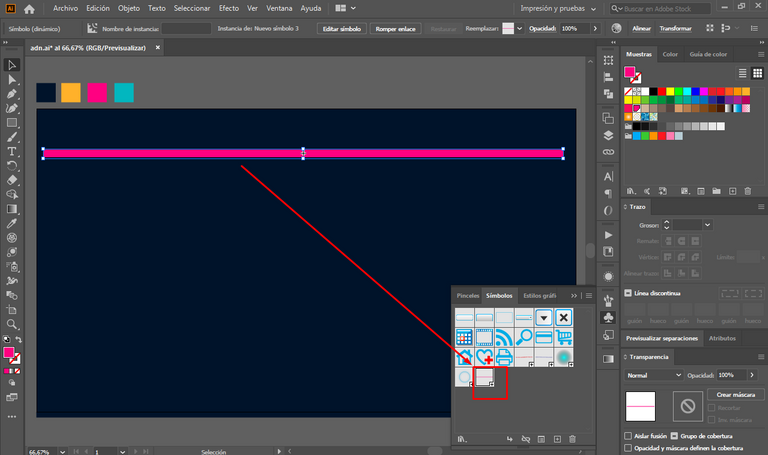Click the printer symbol
Screen dimensions: 768x455
click(504, 357)
